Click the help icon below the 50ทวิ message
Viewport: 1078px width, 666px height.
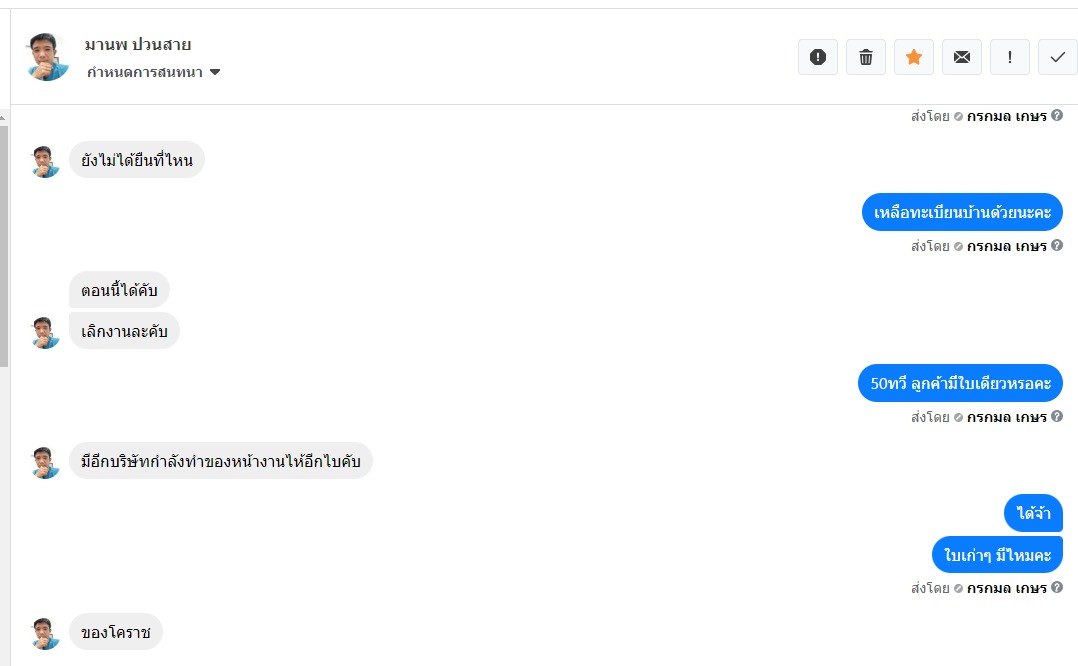pyautogui.click(x=1057, y=417)
